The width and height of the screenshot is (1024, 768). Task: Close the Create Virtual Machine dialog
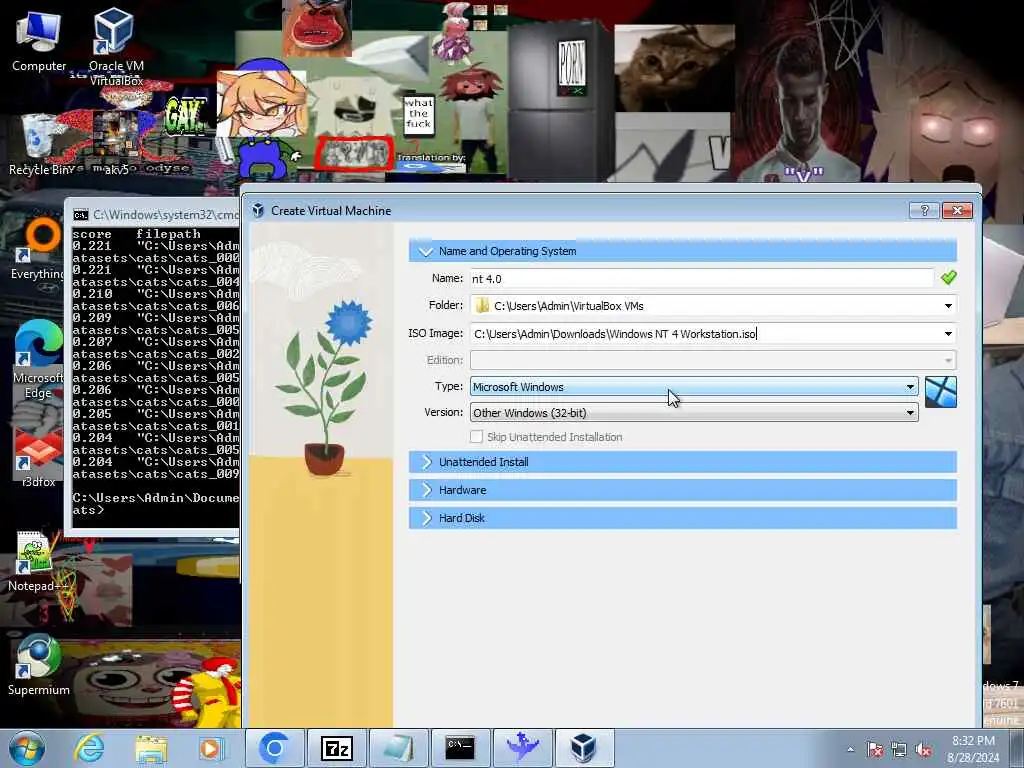[x=957, y=210]
